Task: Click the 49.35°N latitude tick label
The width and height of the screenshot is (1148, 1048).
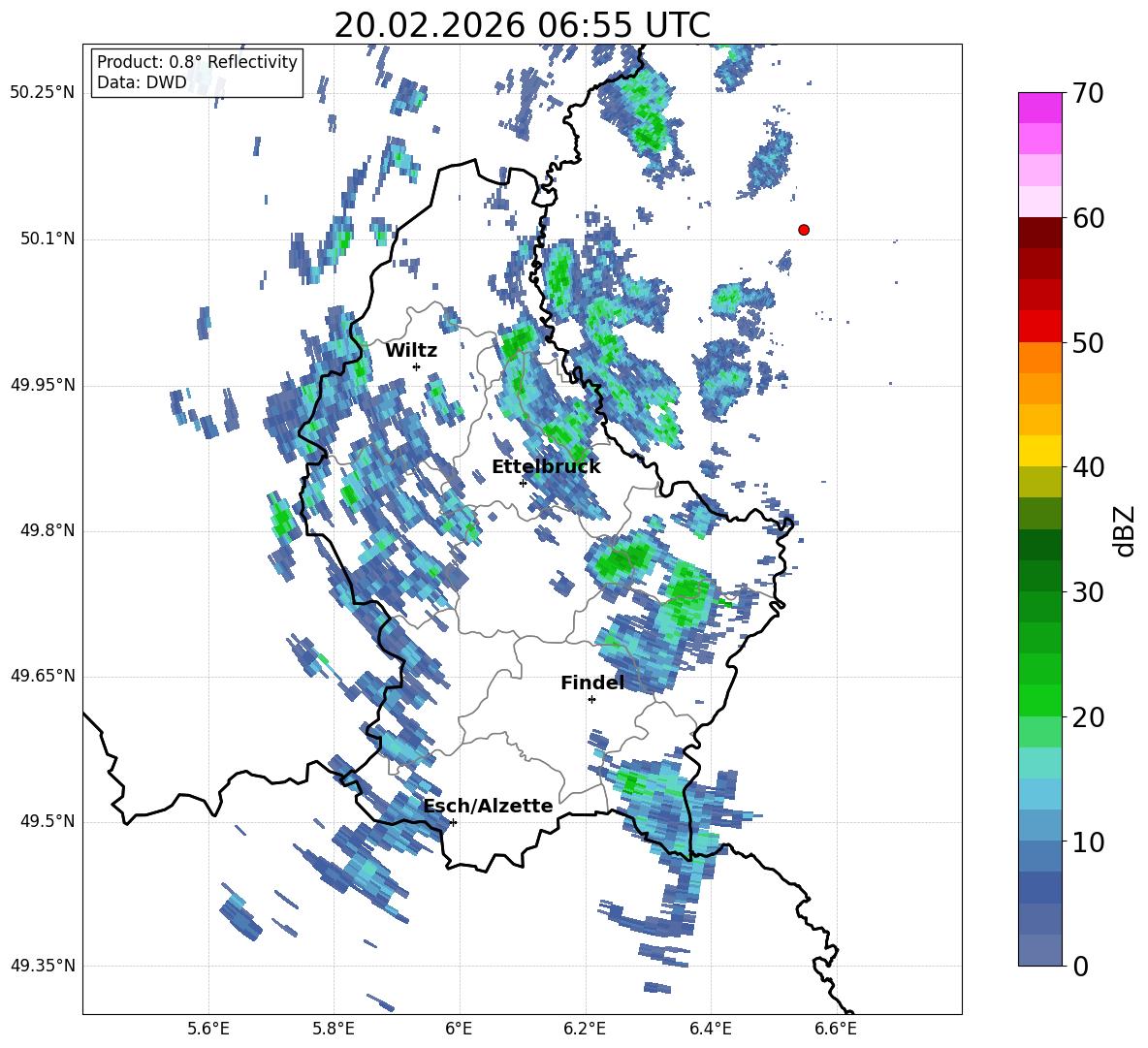Action: [43, 966]
